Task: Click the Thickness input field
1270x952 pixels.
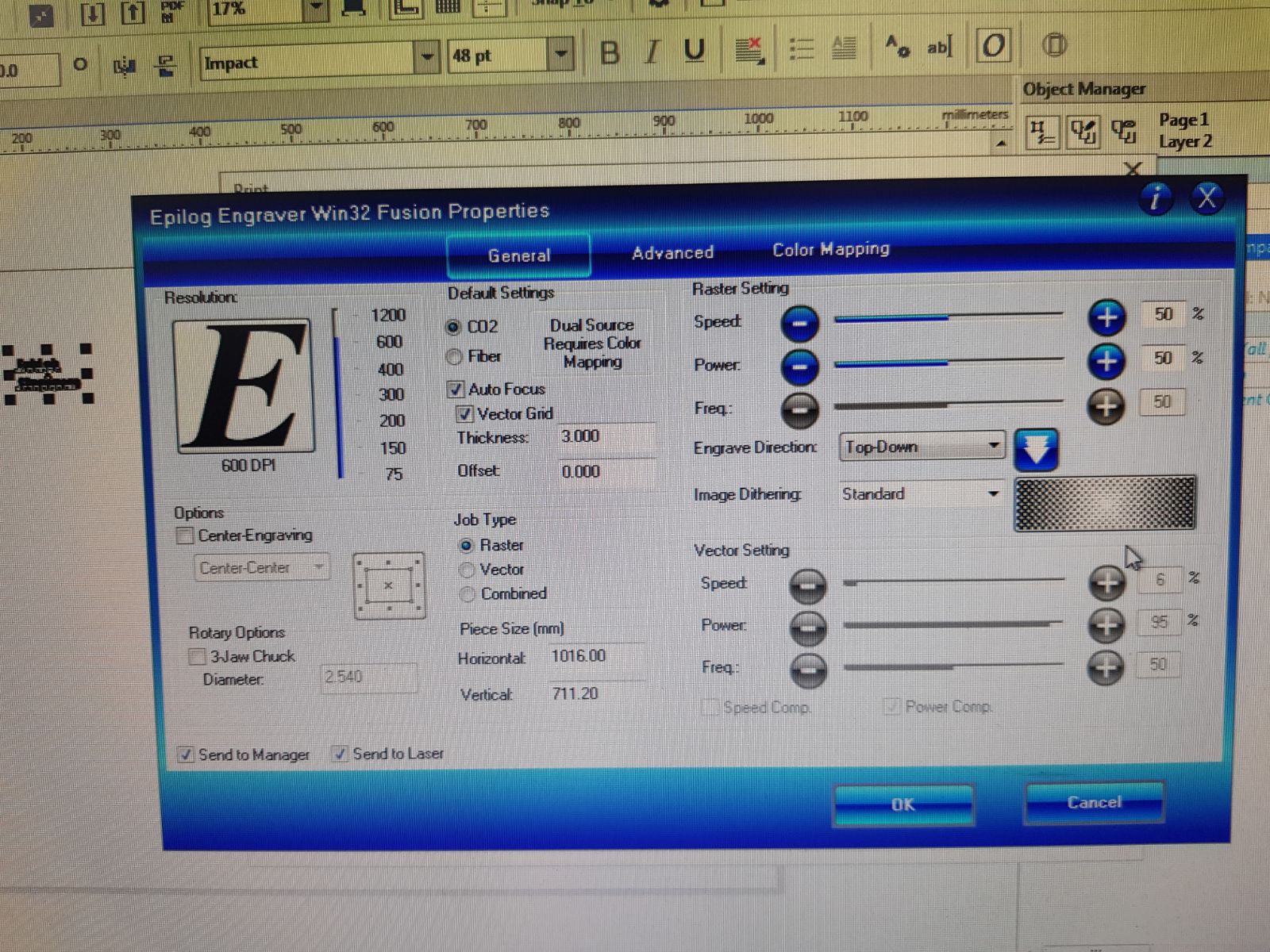Action: coord(607,437)
